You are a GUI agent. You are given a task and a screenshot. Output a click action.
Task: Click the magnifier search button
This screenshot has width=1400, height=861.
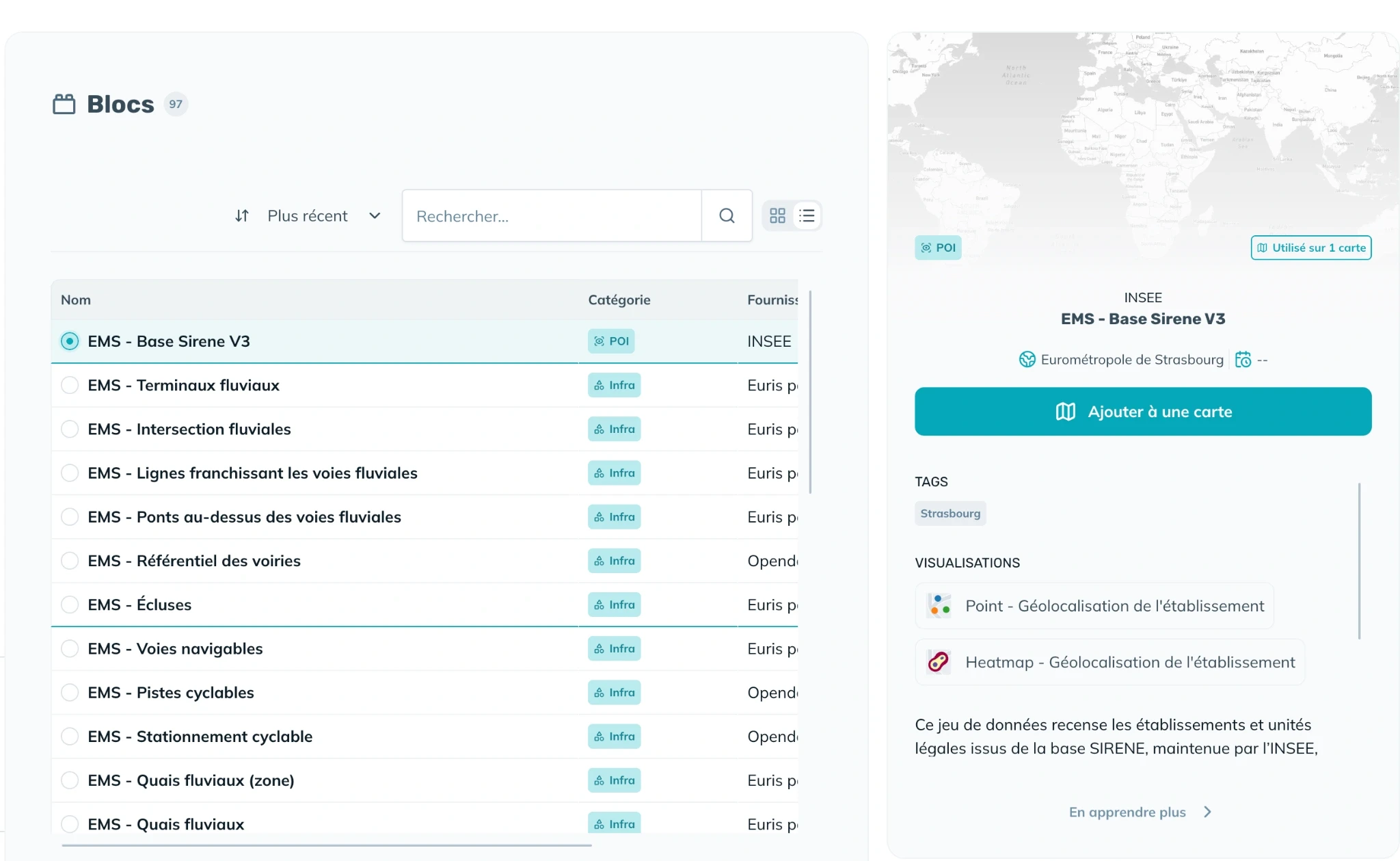pyautogui.click(x=727, y=216)
